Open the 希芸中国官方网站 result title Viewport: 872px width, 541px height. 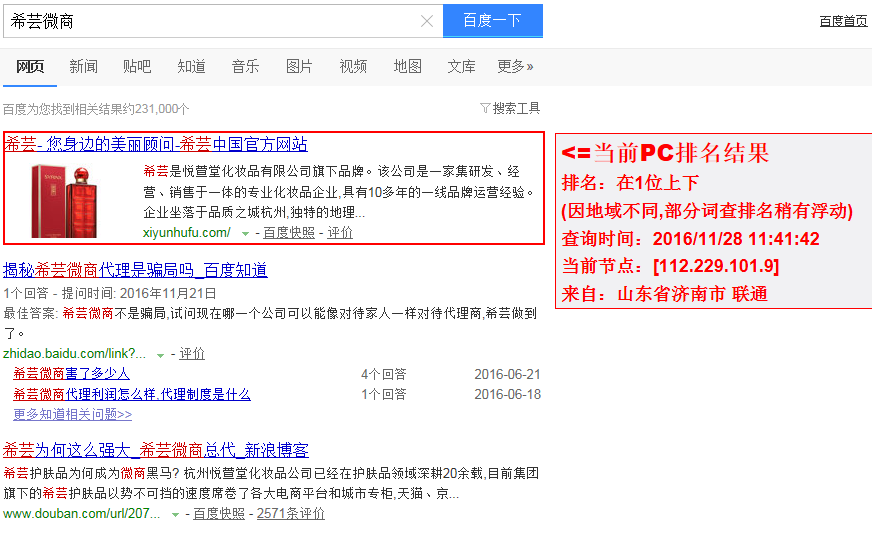(156, 144)
